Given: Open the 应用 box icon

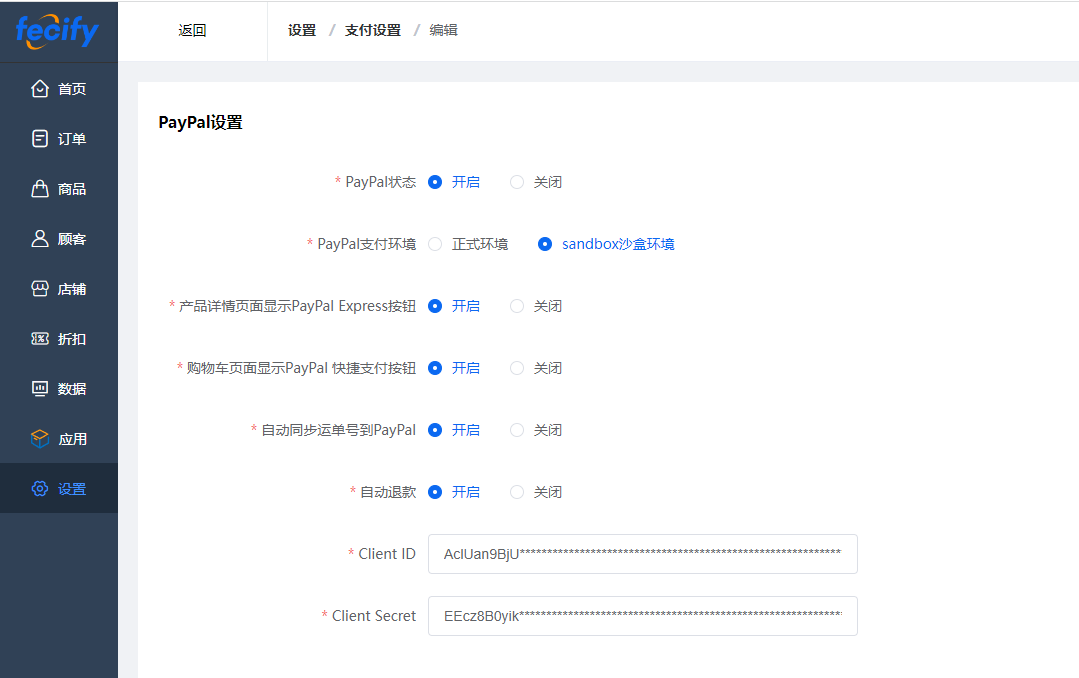Looking at the screenshot, I should (x=40, y=438).
